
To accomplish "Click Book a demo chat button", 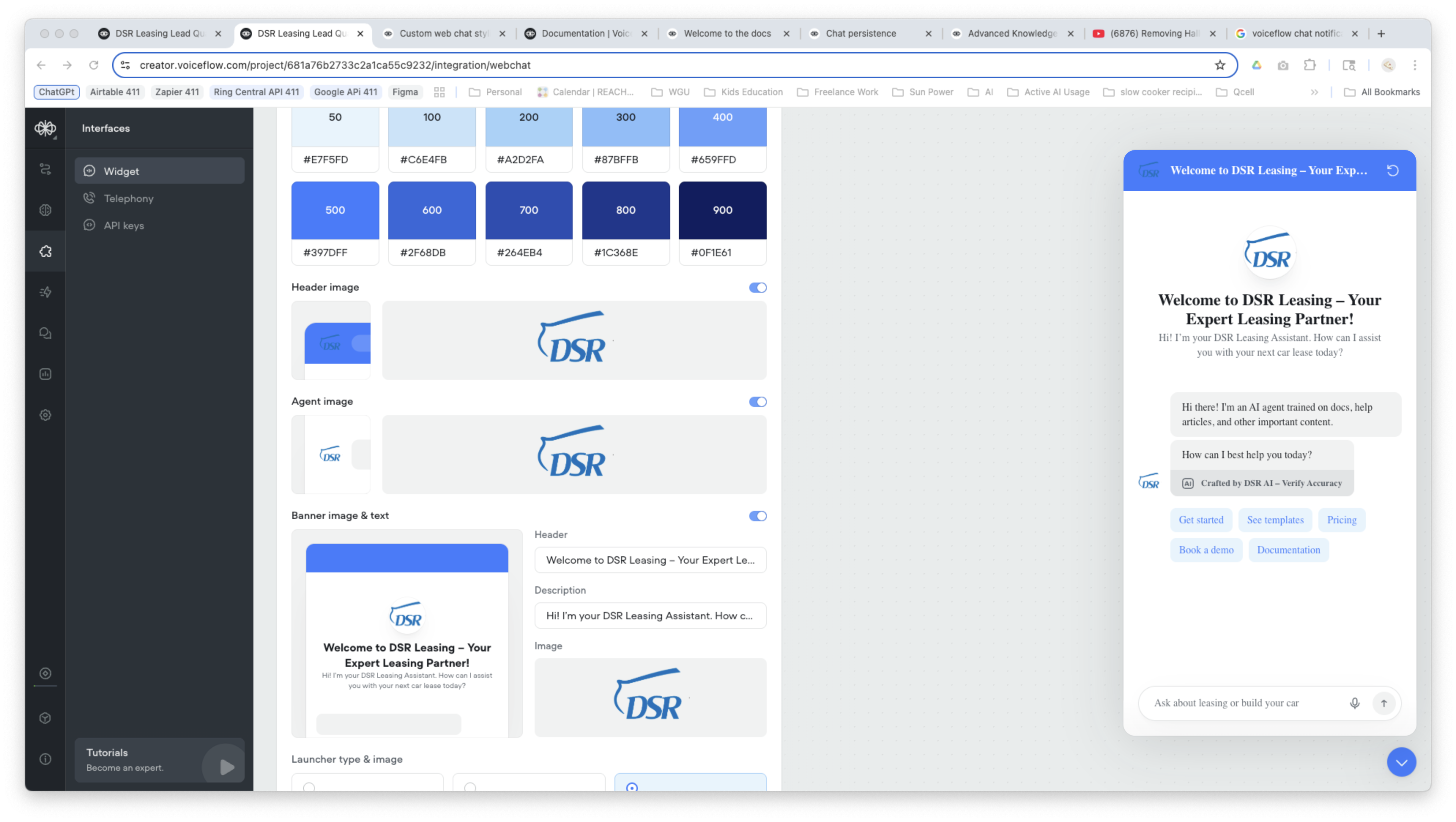I will pos(1206,550).
